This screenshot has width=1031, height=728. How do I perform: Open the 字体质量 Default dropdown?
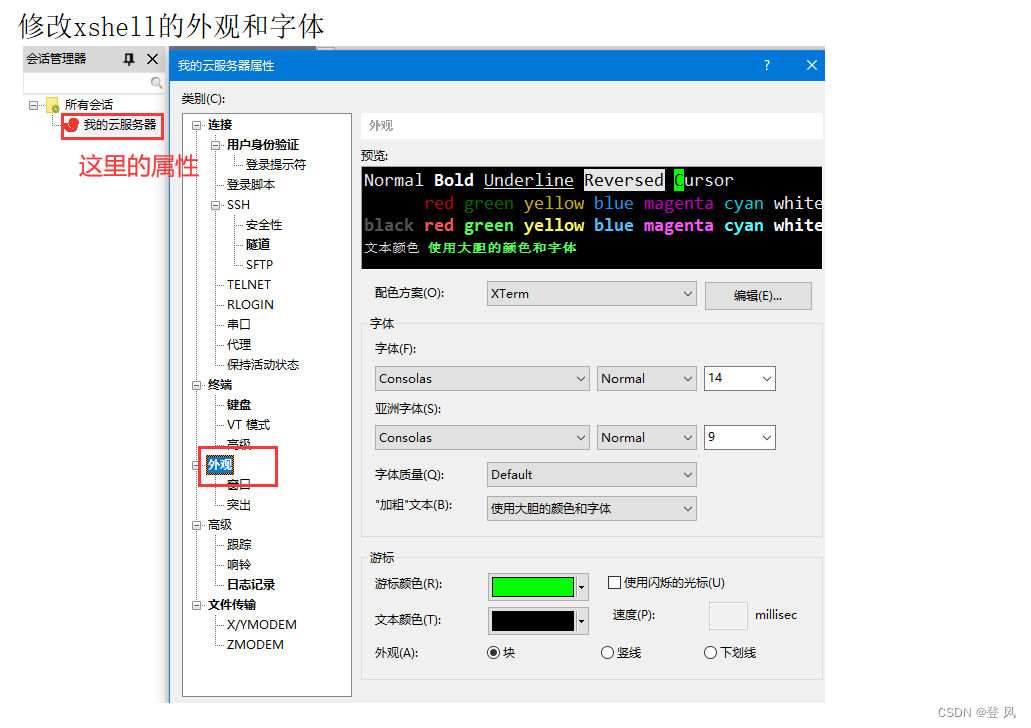pos(591,475)
